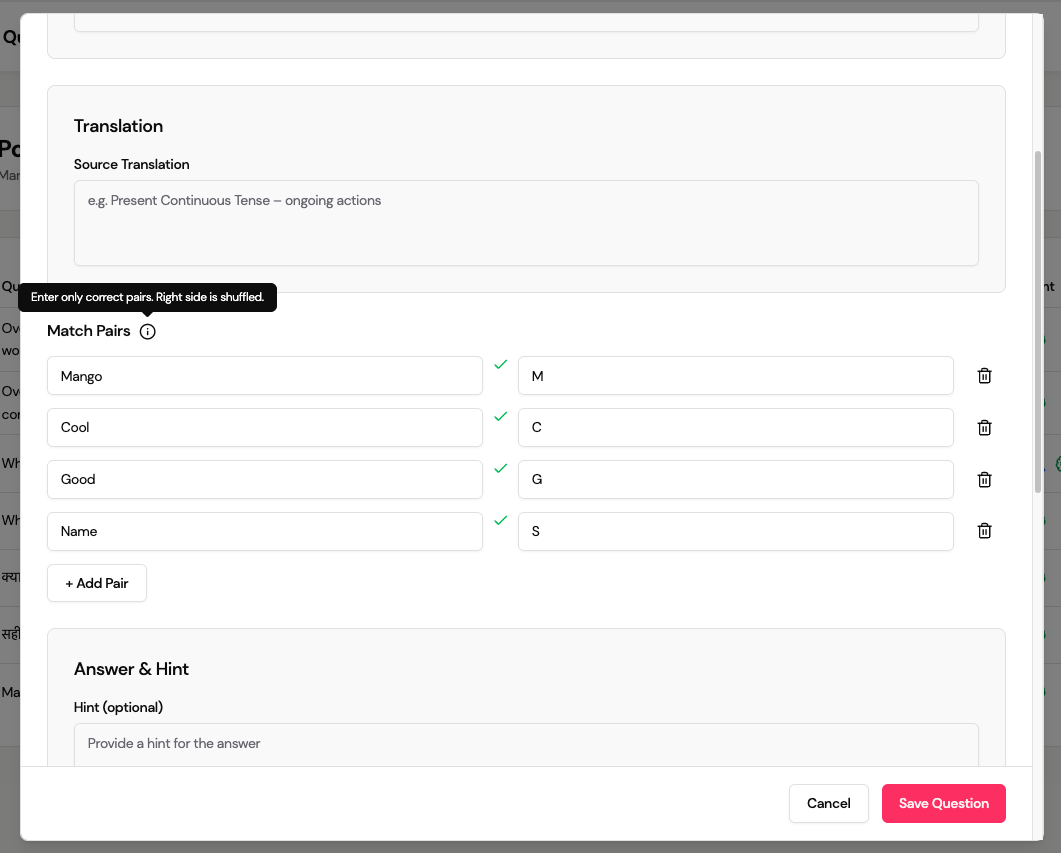The height and width of the screenshot is (853, 1061).
Task: Remove the Name pair using trash icon
Action: pyautogui.click(x=984, y=532)
